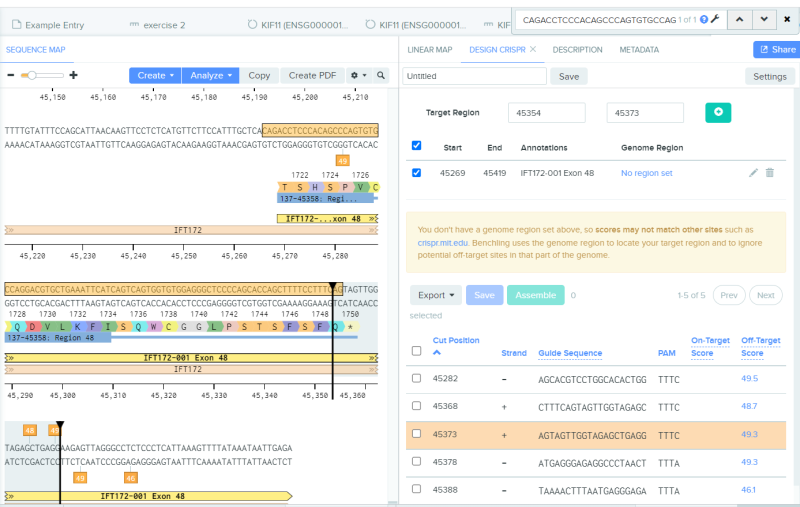Uncheck the IFT172-001 Exon 48 region checkbox
Screen dimensions: 800x507
pos(416,172)
